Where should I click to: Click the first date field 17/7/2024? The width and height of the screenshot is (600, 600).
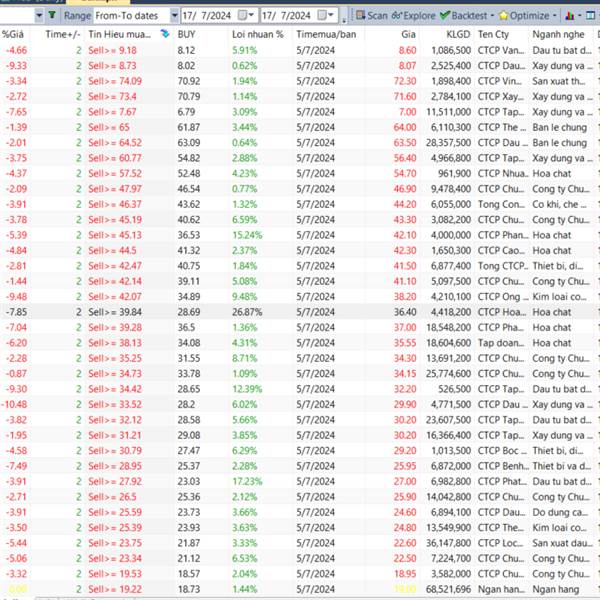pos(207,16)
